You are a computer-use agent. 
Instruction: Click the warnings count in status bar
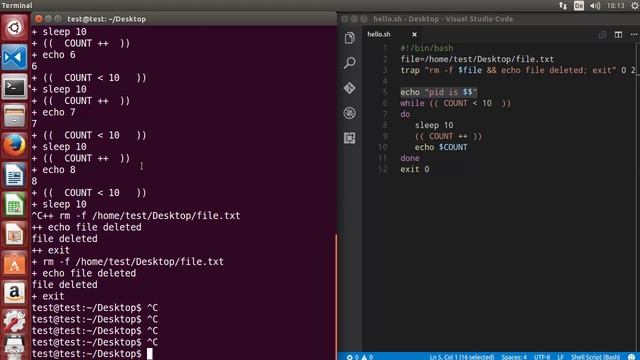coord(367,357)
